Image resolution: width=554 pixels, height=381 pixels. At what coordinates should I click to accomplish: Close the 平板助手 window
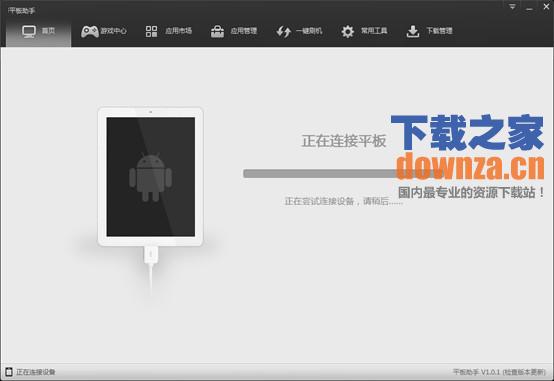(x=546, y=7)
